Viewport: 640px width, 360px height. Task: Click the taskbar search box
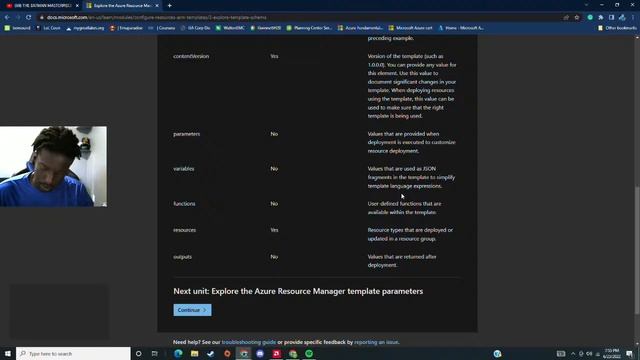[73, 353]
